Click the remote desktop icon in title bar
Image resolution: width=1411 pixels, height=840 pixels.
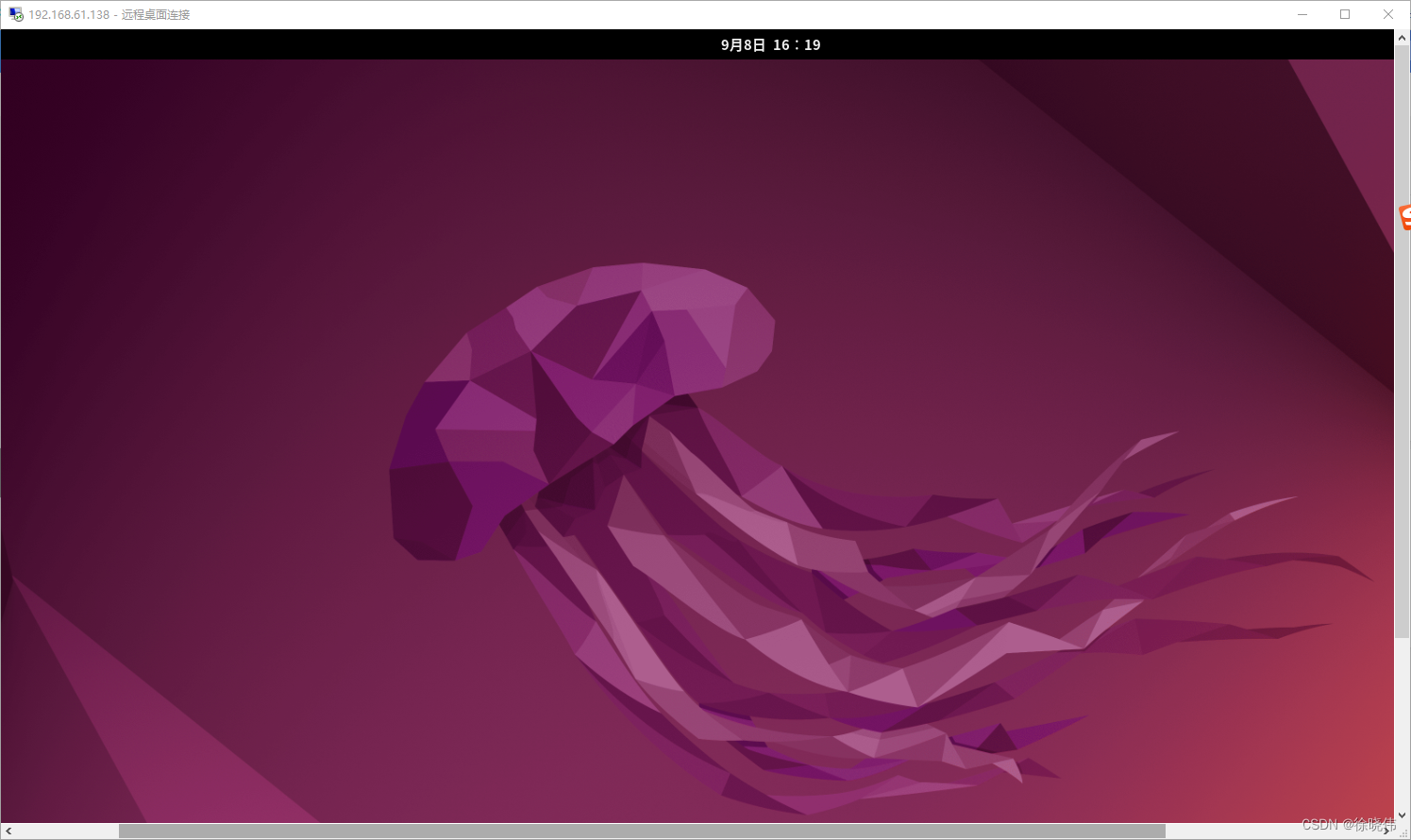(x=15, y=14)
